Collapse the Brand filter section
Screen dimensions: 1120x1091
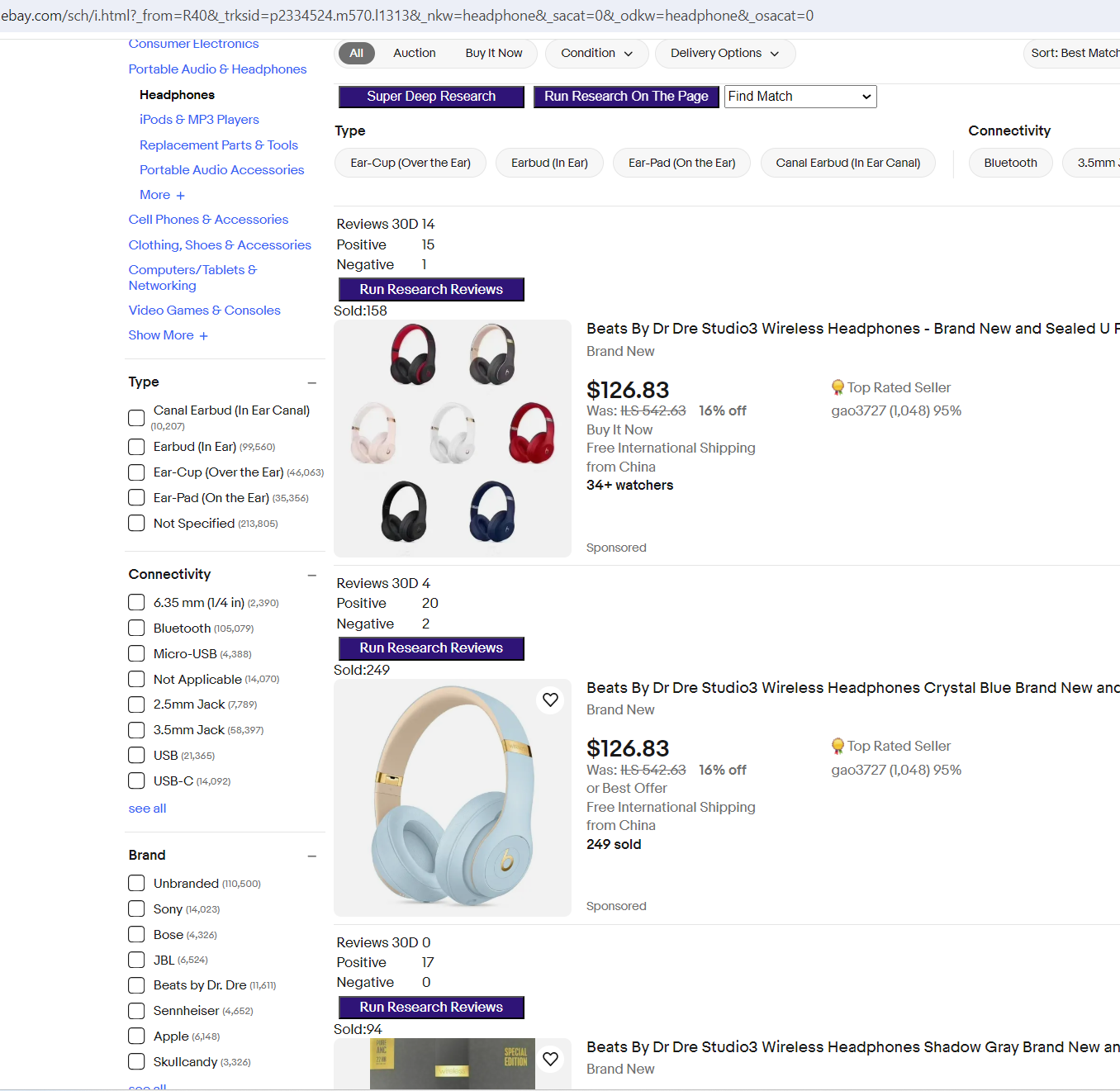(x=312, y=856)
